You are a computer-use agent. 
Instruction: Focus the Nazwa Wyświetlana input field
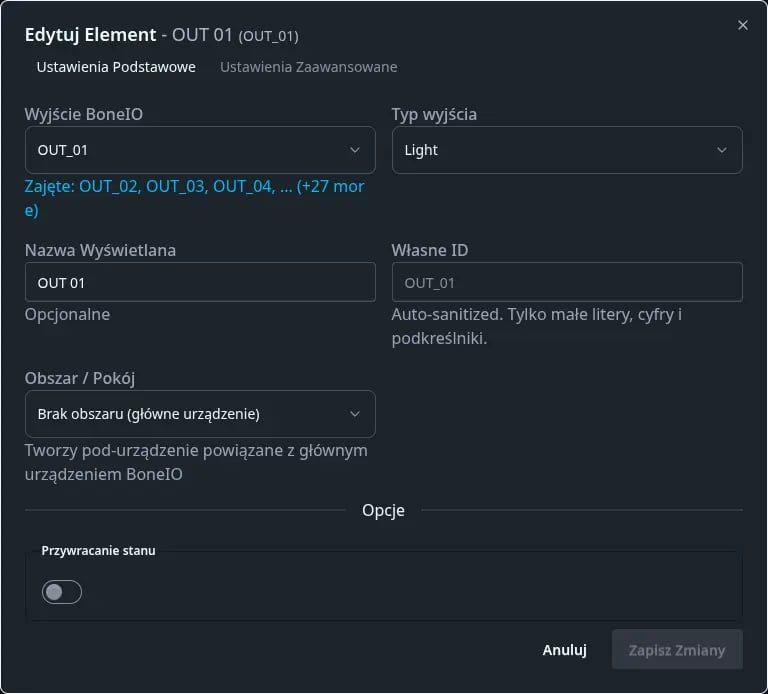tap(199, 283)
